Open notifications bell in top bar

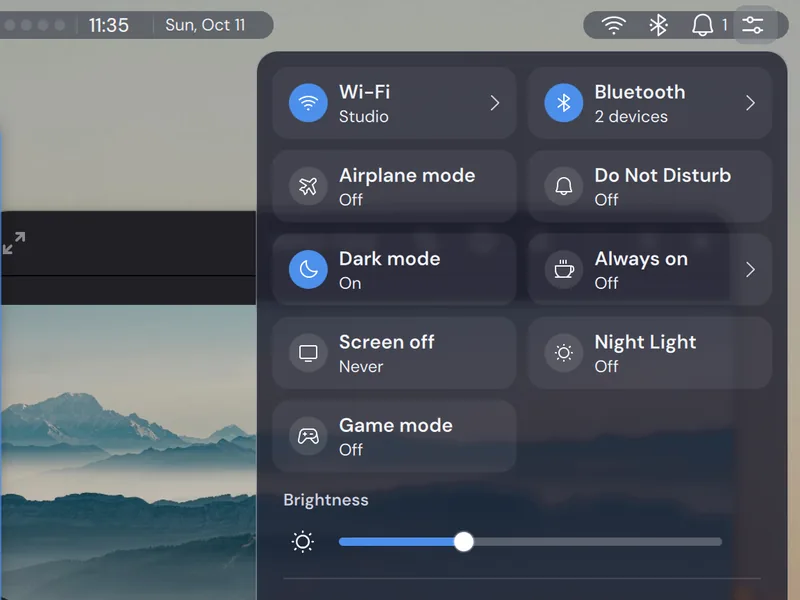pyautogui.click(x=702, y=25)
